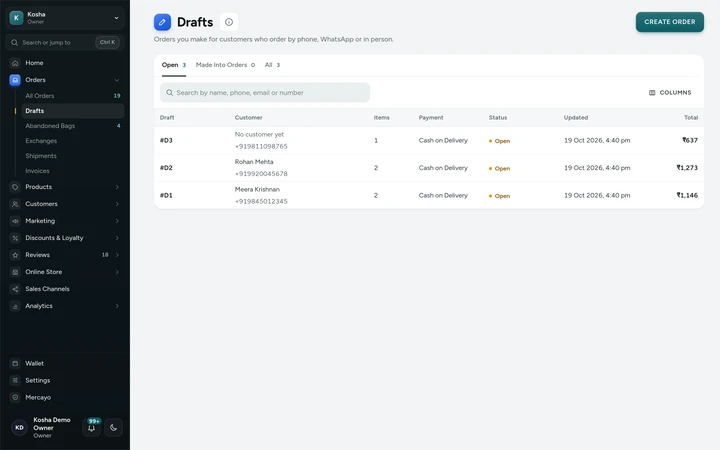The width and height of the screenshot is (720, 450).
Task: Click the Marketing megaphone icon
Action: pyautogui.click(x=15, y=221)
